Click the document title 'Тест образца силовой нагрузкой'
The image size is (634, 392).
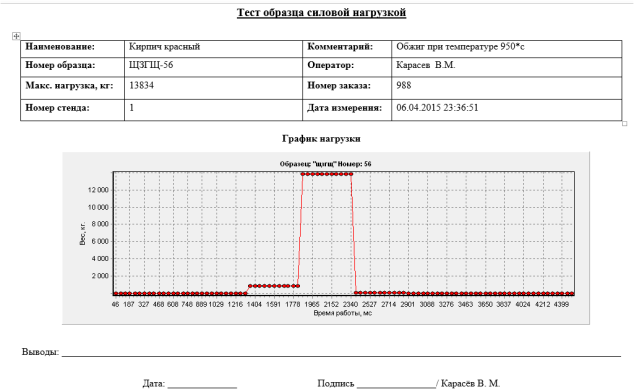coord(321,13)
